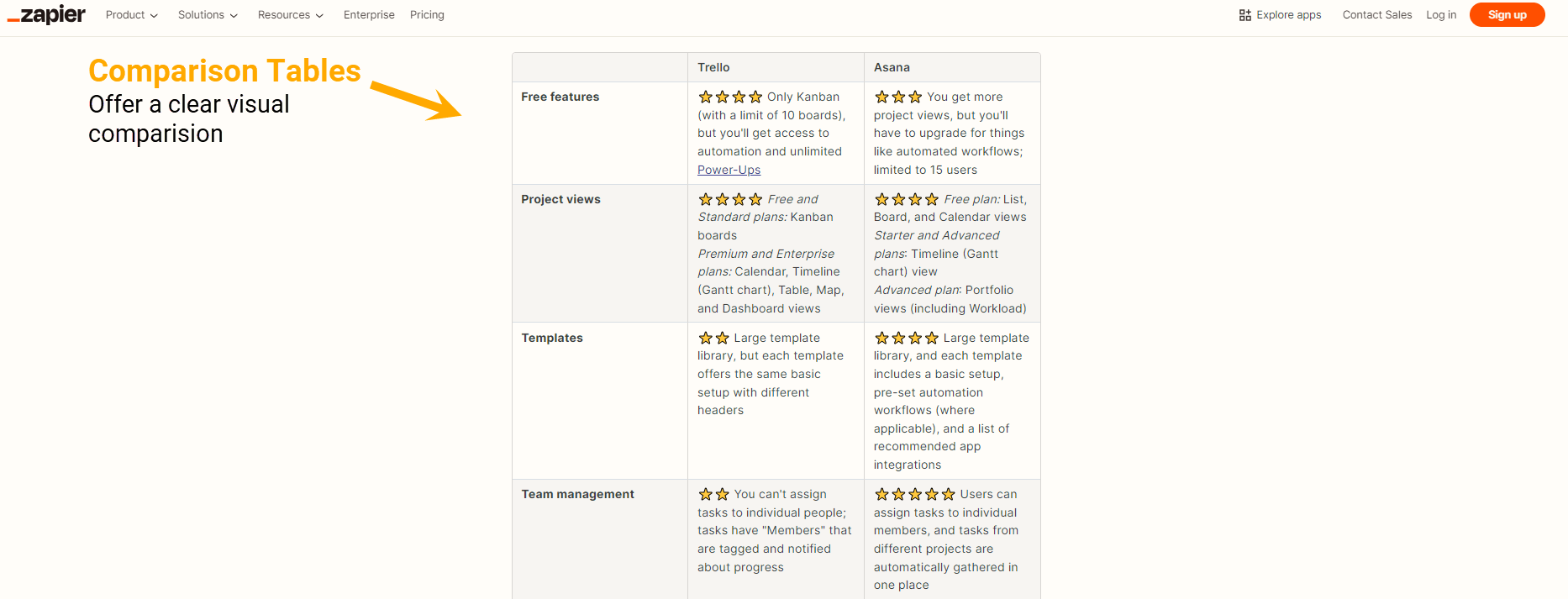Image resolution: width=1568 pixels, height=599 pixels.
Task: Click the Sign up button
Action: 1507,14
